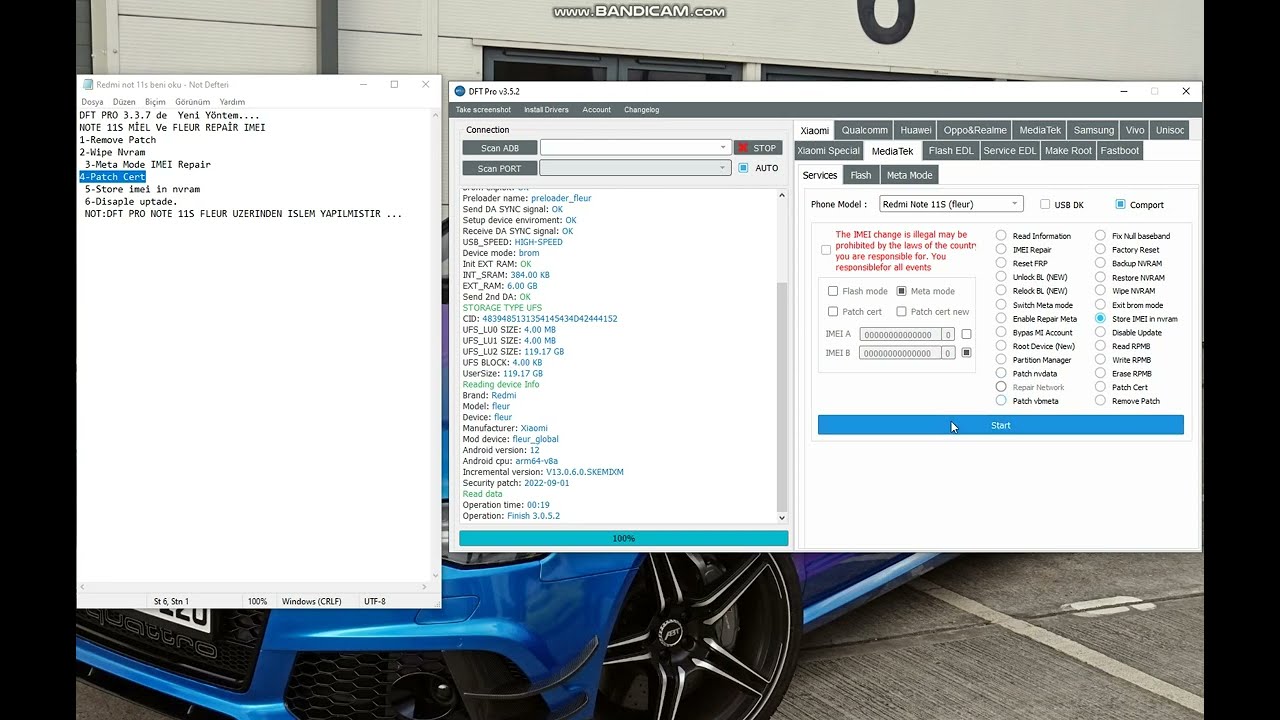The image size is (1280, 720).
Task: Choose the Enable Repair Meta option
Action: (1001, 319)
